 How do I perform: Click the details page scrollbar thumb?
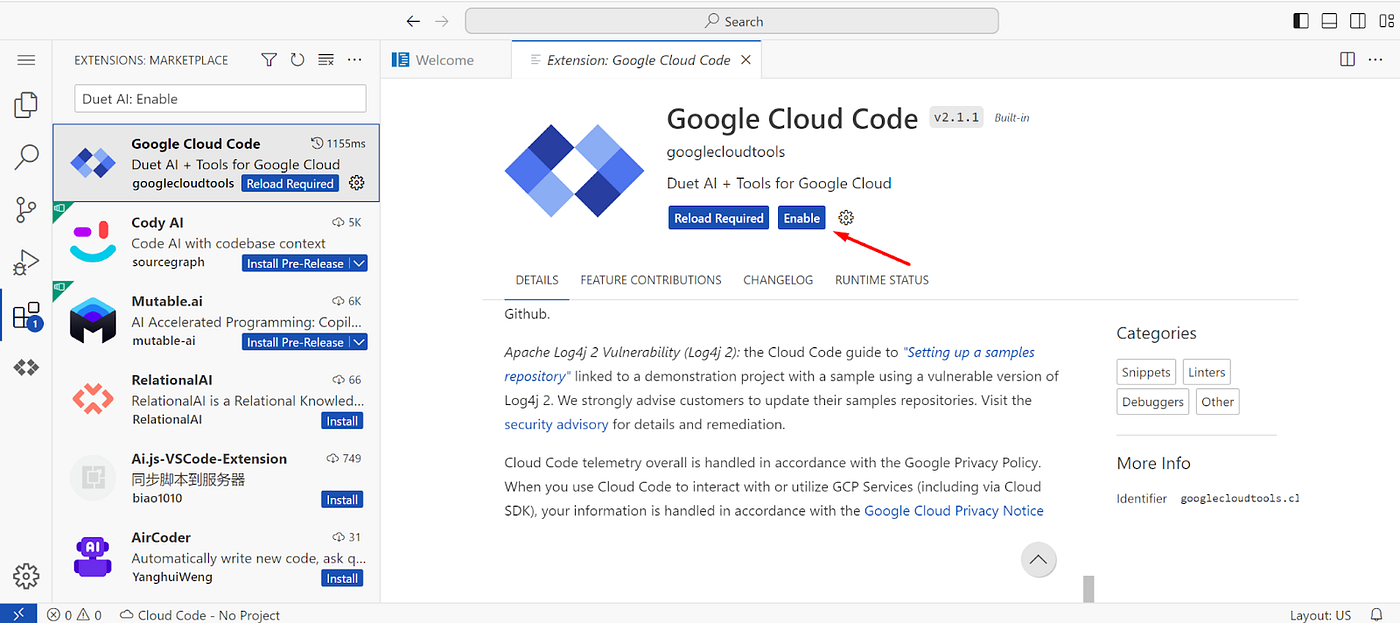click(1088, 589)
